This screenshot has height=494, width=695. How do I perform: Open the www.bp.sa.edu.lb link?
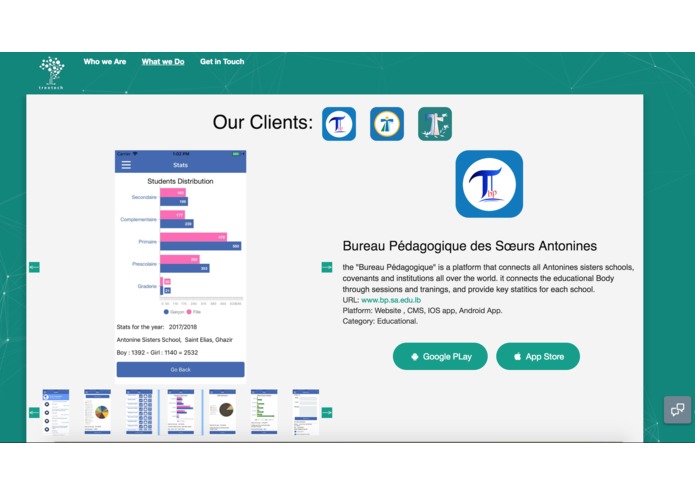click(391, 300)
